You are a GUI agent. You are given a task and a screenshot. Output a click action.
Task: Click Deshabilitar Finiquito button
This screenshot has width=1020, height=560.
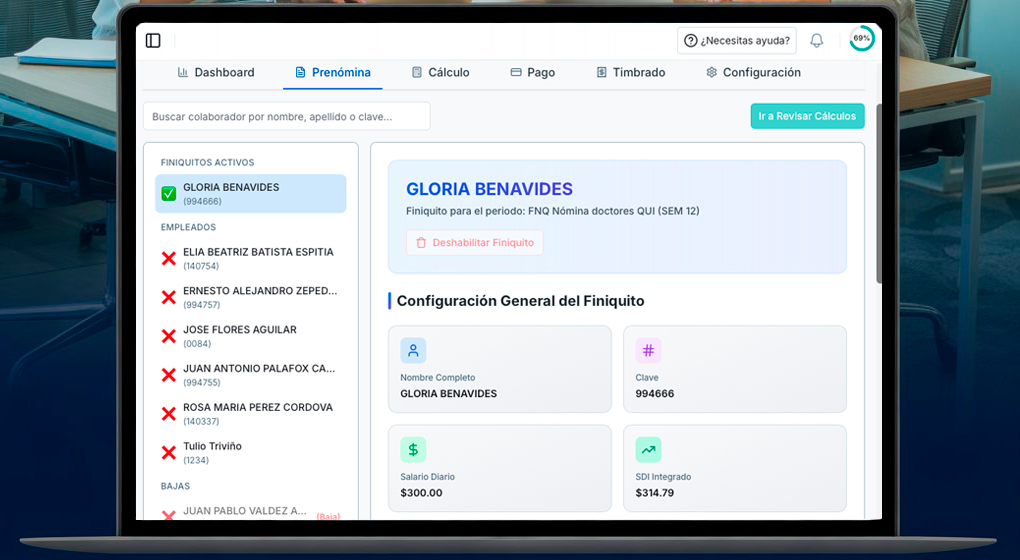tap(475, 243)
